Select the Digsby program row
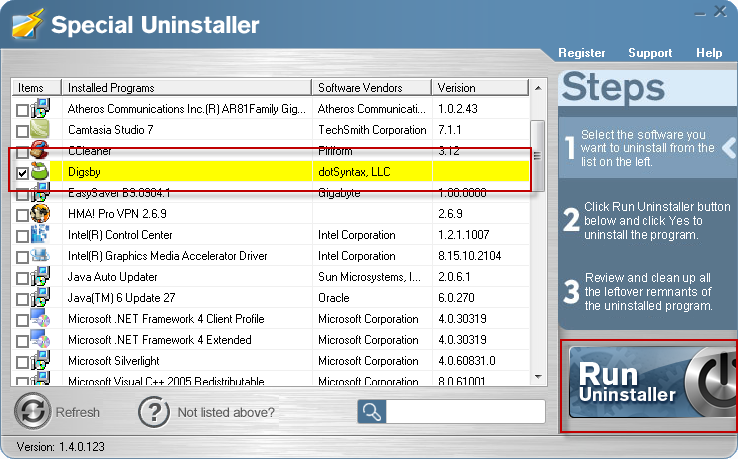 pos(271,171)
